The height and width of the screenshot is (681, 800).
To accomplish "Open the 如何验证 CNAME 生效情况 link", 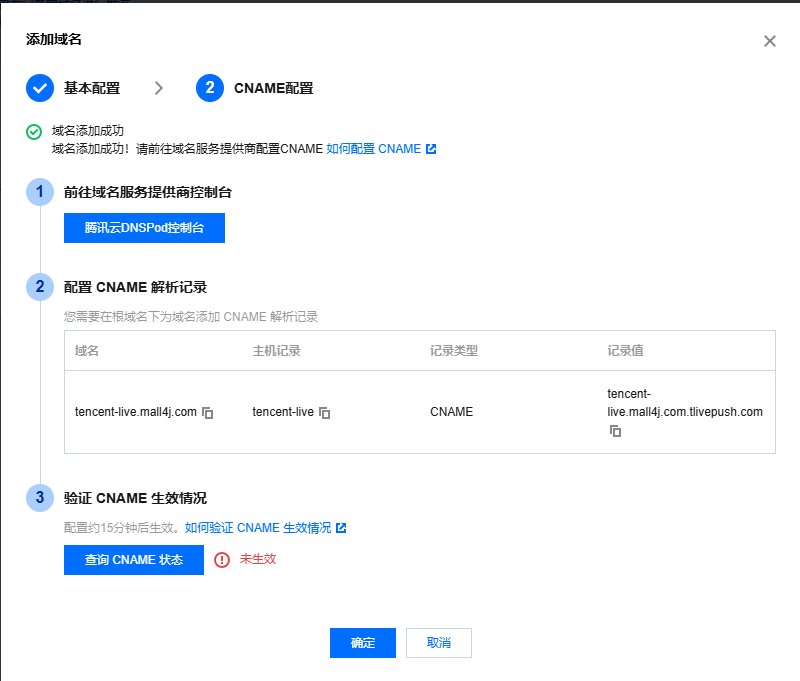I will [258, 528].
